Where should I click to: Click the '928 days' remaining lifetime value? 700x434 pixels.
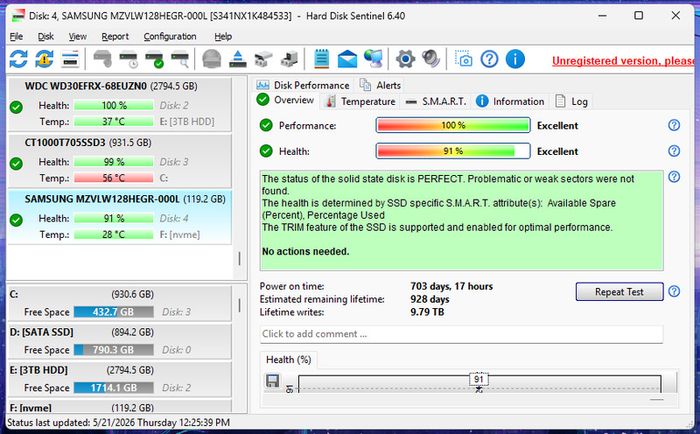coord(430,299)
